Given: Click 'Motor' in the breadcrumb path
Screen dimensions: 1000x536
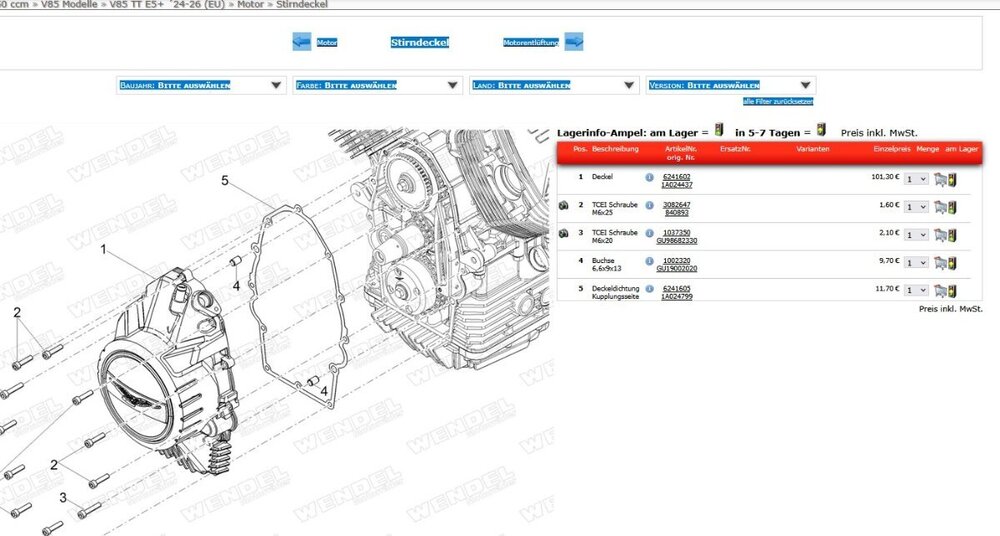Looking at the screenshot, I should pyautogui.click(x=250, y=4).
